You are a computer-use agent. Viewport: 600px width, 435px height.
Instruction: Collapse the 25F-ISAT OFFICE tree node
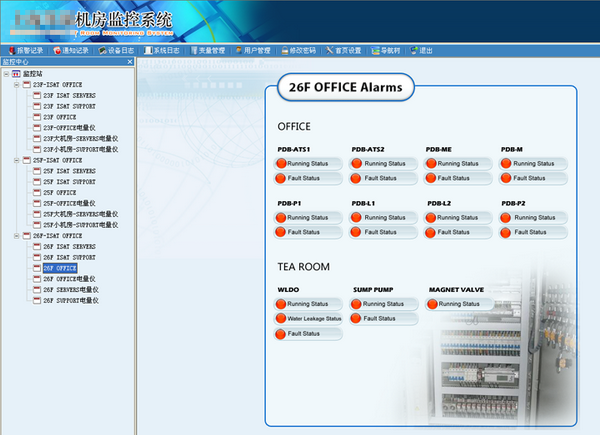(17, 160)
